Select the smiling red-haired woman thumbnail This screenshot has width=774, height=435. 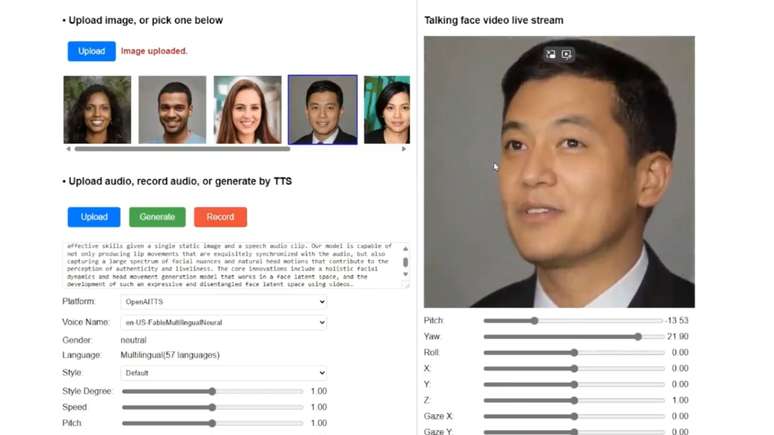point(247,110)
